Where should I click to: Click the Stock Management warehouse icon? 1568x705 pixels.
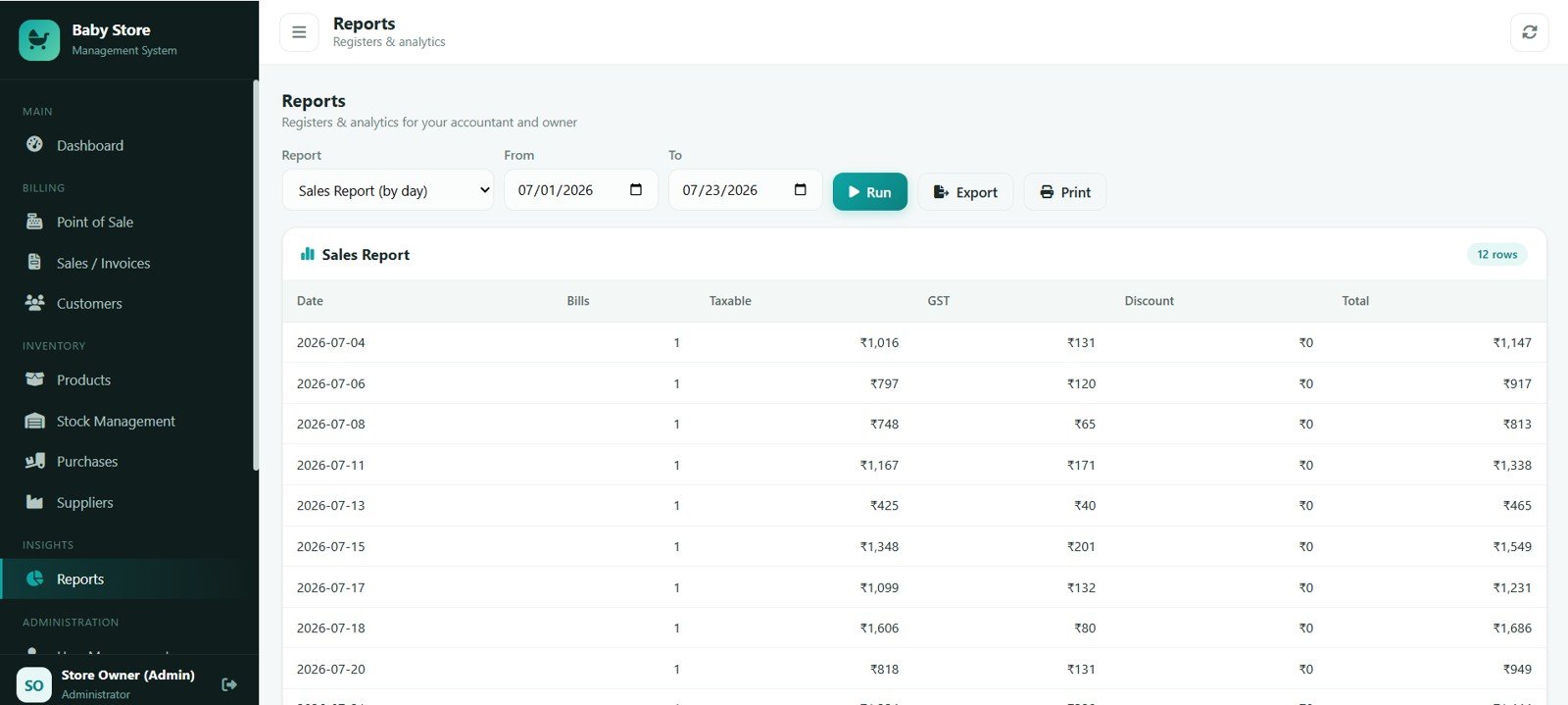(34, 421)
